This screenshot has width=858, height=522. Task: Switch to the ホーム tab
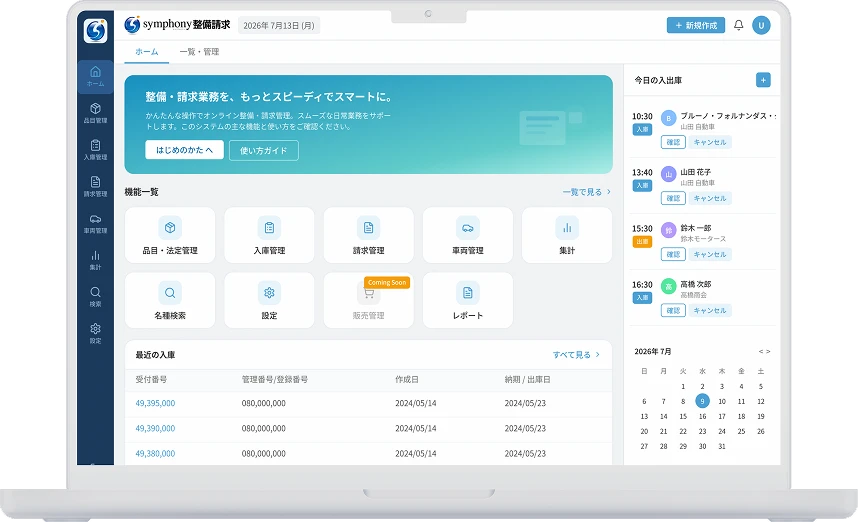(147, 52)
